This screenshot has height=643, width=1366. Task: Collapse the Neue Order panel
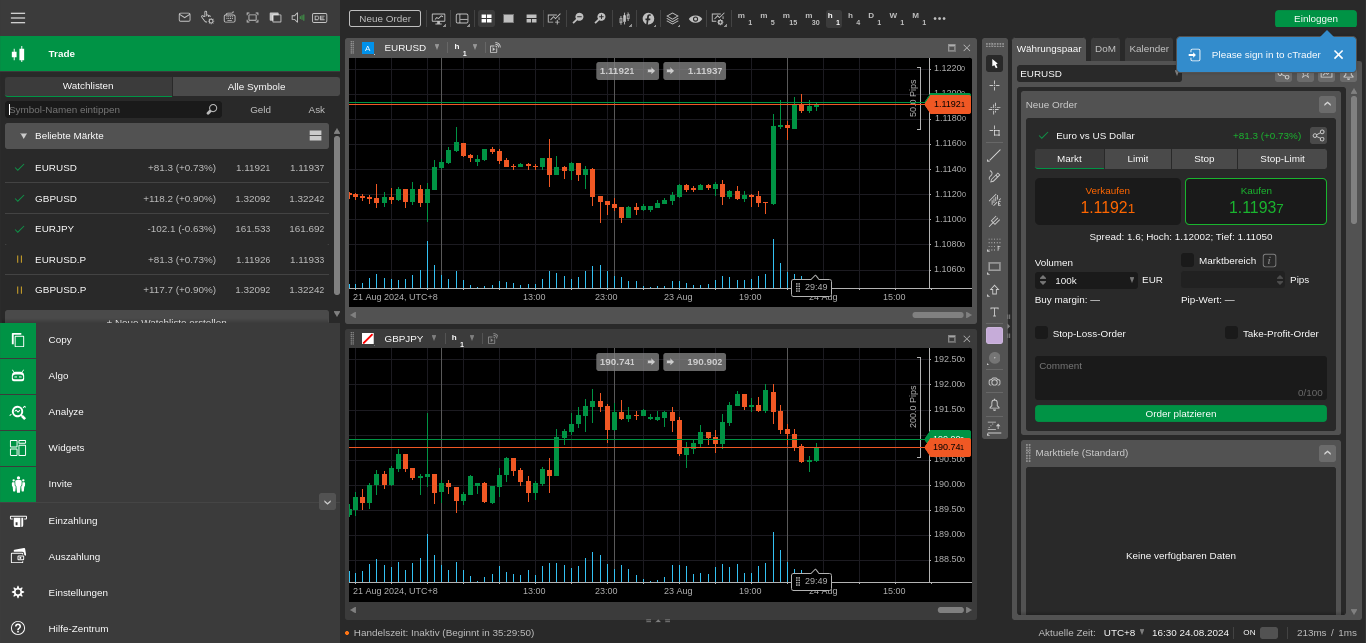pos(1327,104)
